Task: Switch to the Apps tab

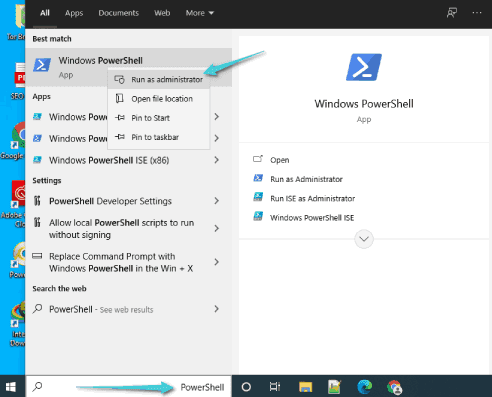Action: [x=74, y=13]
